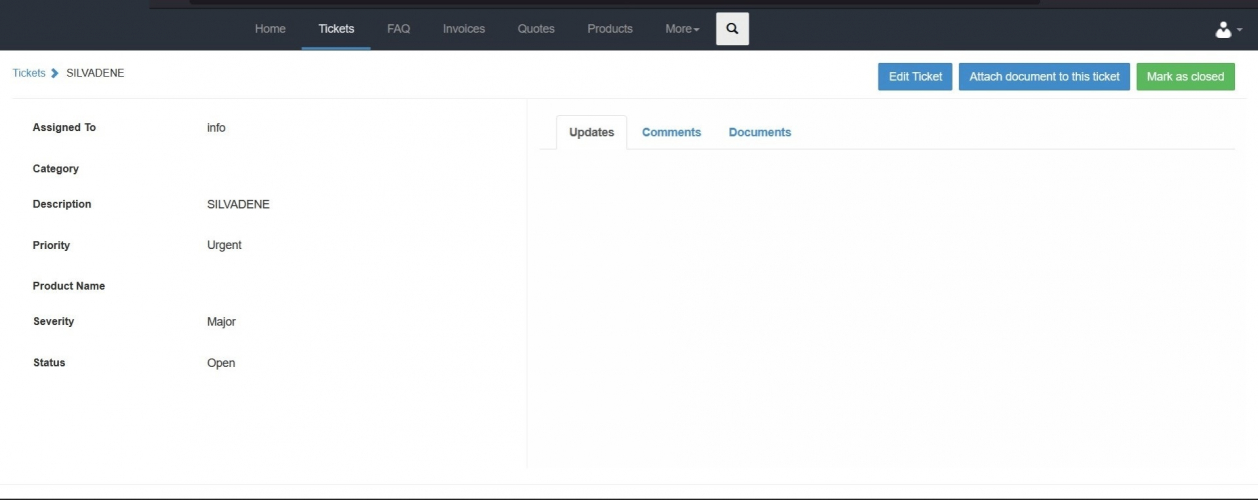Click the Status label

(x=49, y=363)
